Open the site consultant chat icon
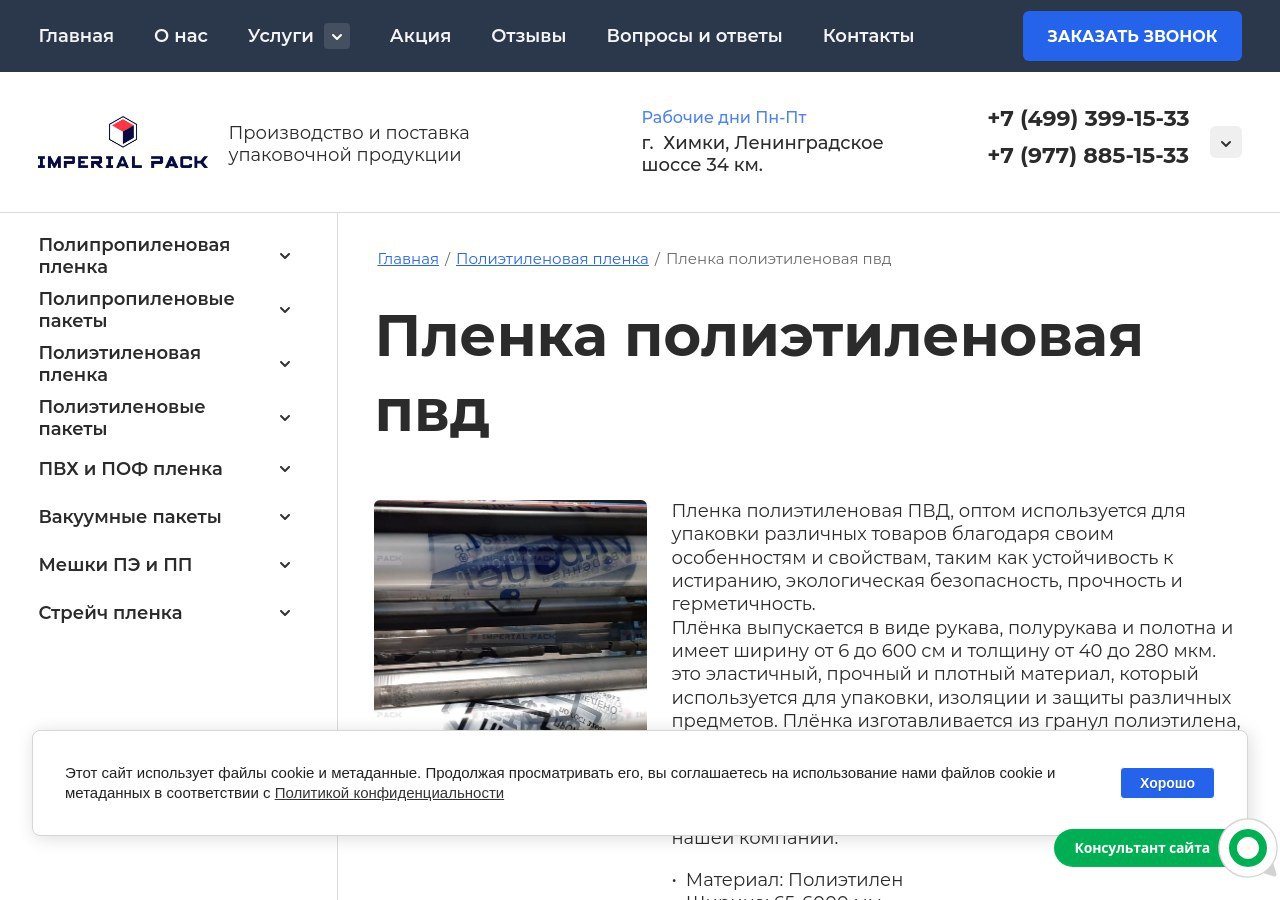 click(1247, 848)
